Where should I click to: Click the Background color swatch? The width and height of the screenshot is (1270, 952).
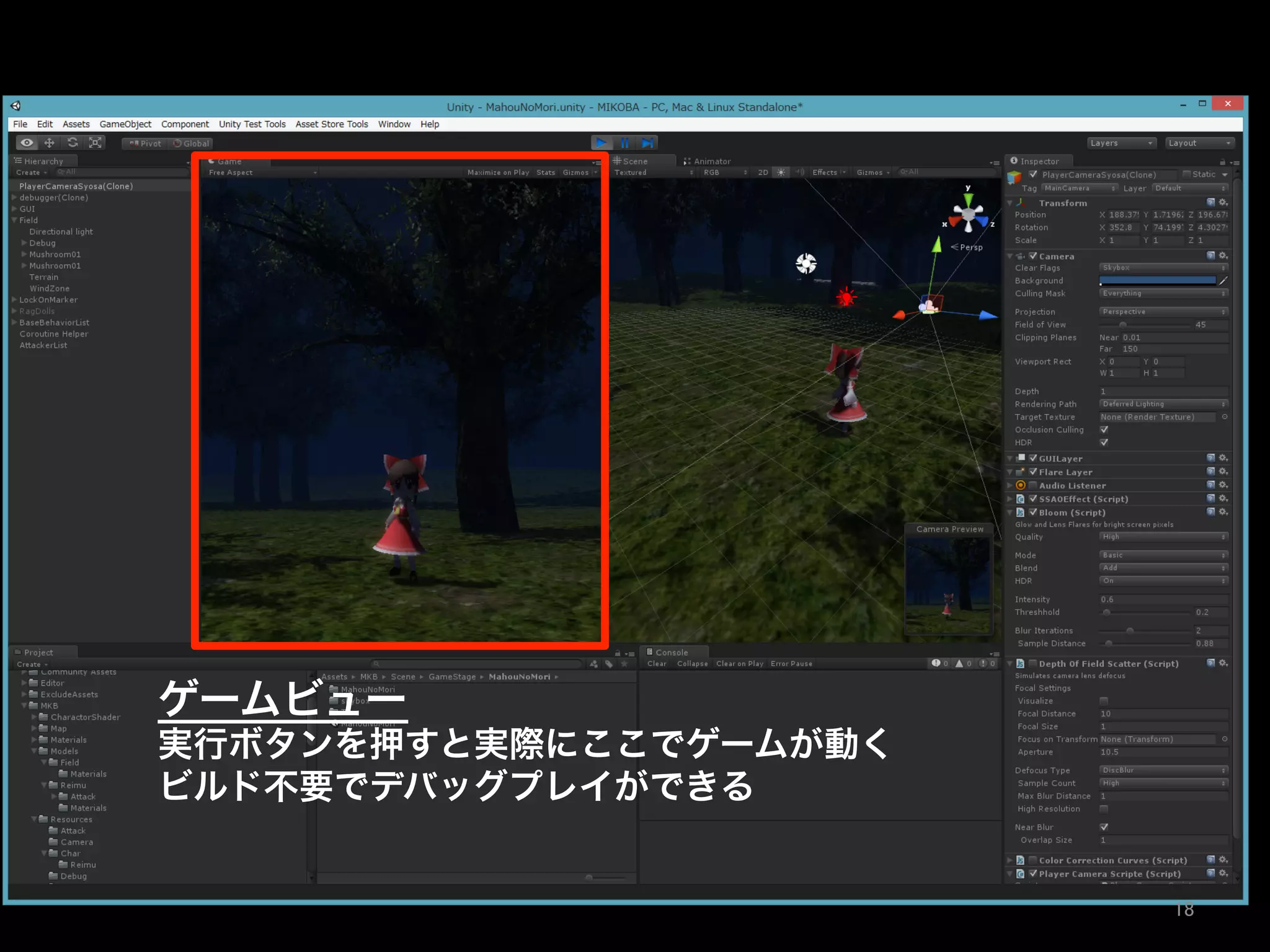[1157, 281]
